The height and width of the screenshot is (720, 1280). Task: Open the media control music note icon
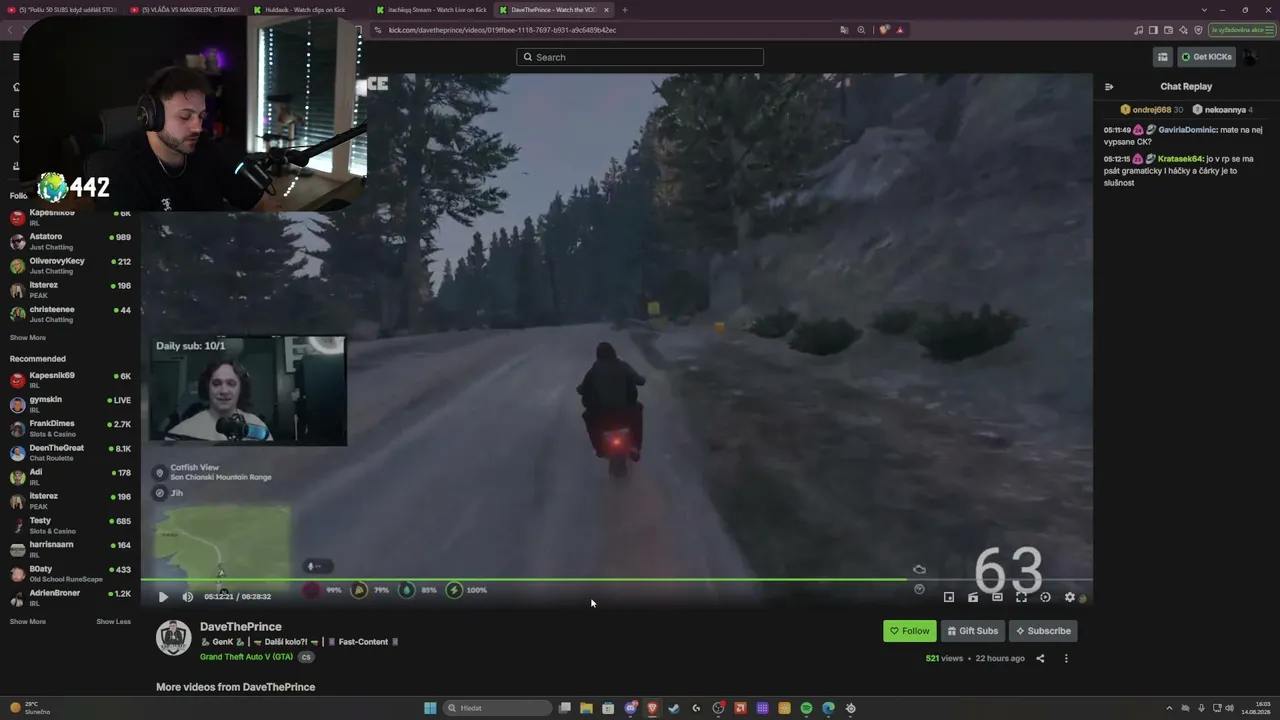(1138, 30)
